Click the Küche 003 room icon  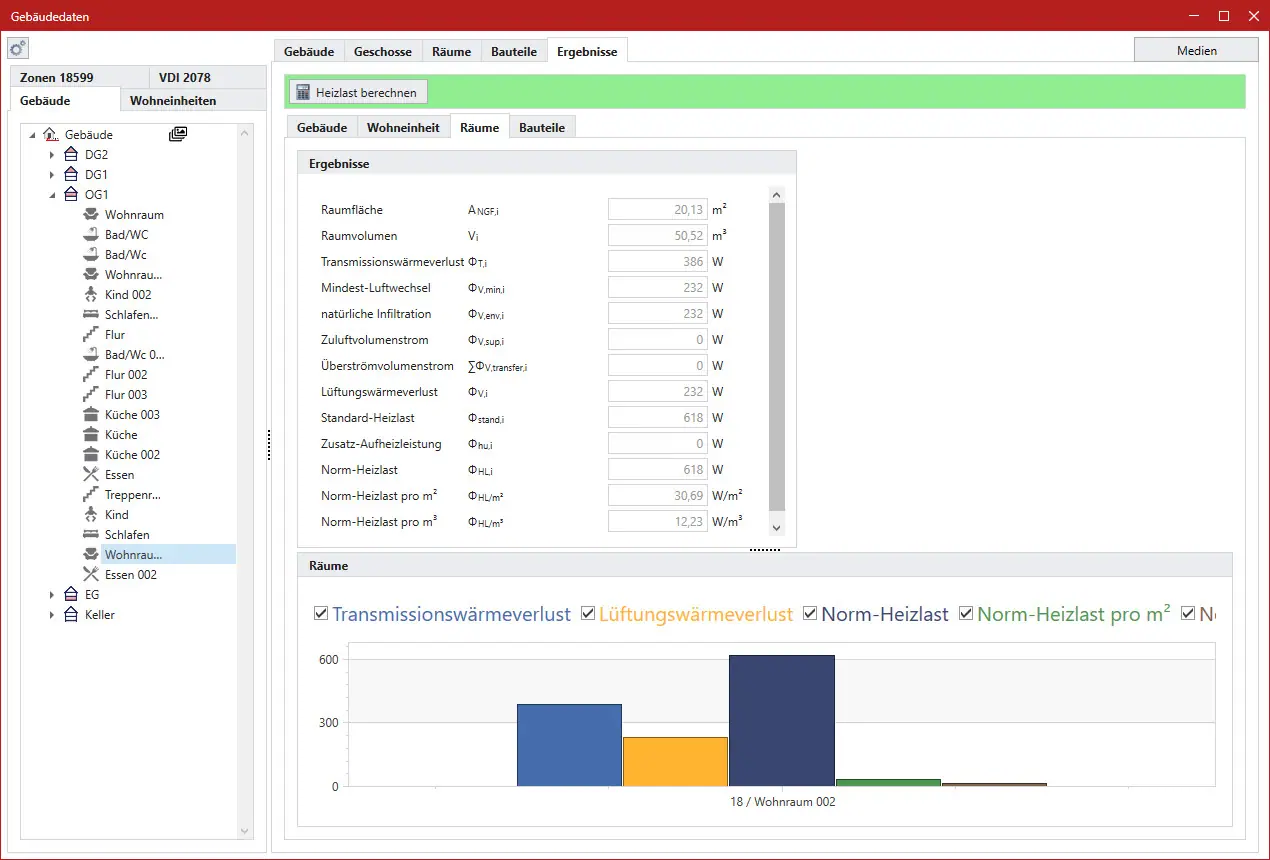click(x=90, y=415)
